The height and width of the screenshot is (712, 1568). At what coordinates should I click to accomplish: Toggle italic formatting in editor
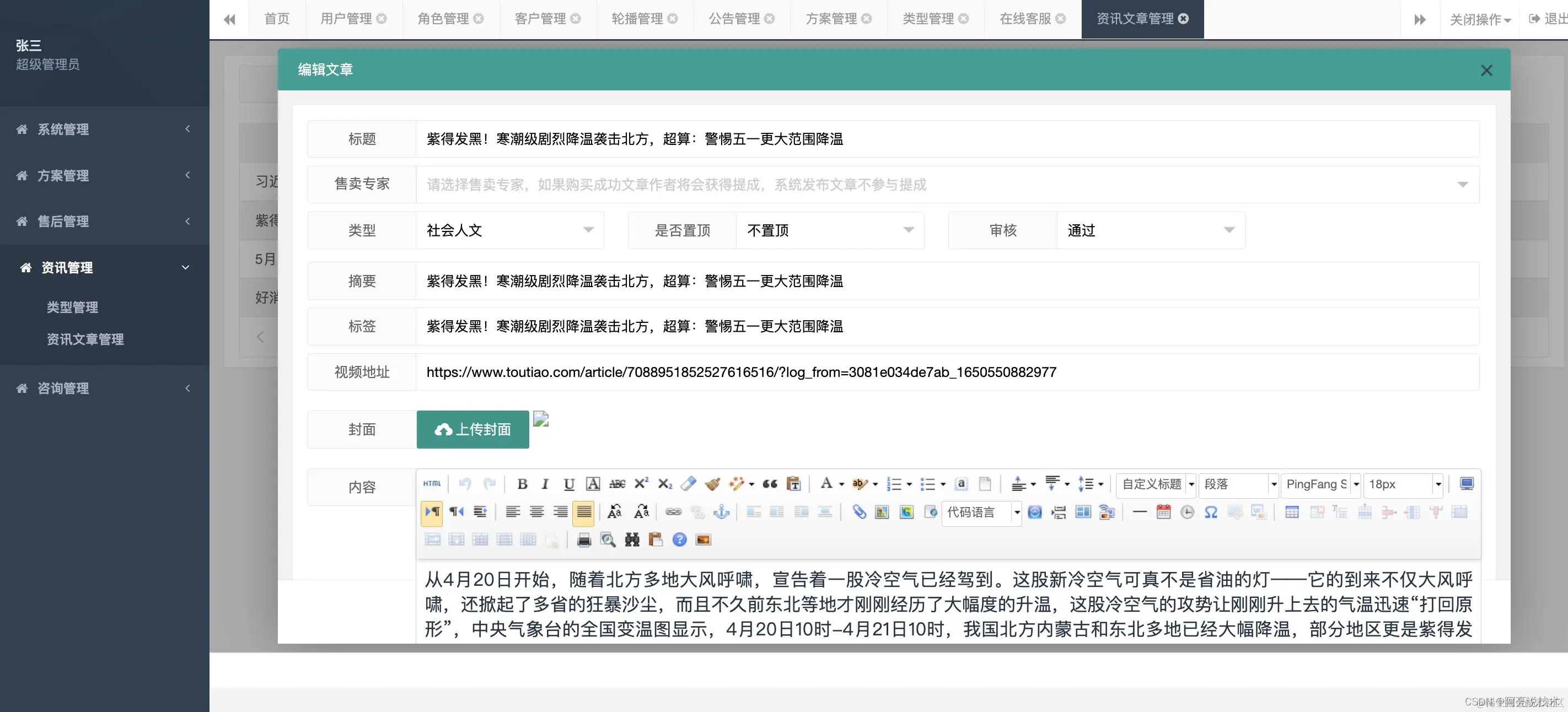[545, 484]
